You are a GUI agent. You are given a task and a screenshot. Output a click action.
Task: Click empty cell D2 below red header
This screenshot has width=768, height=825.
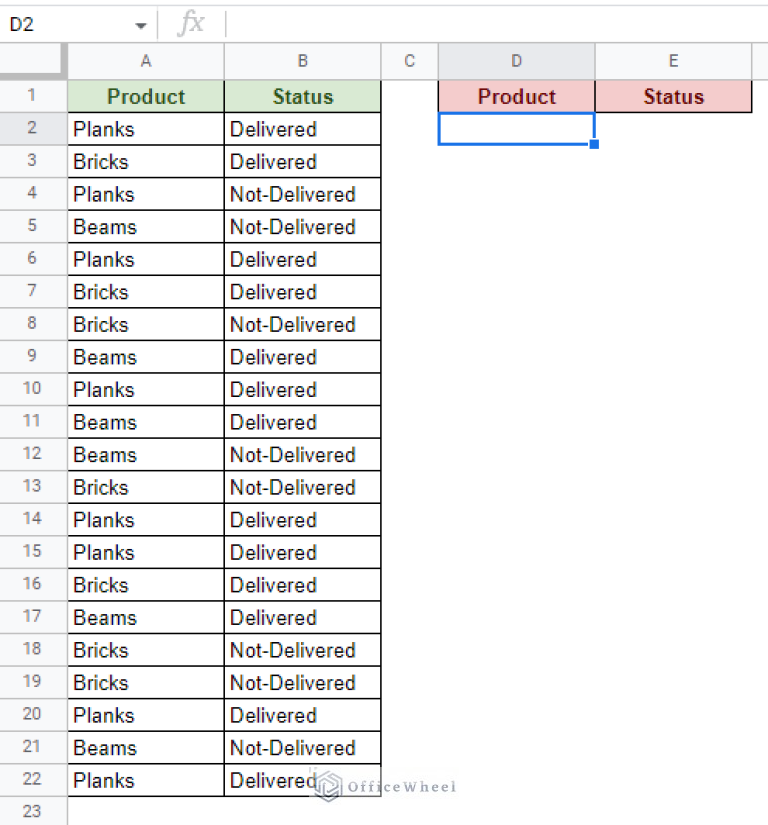(516, 129)
